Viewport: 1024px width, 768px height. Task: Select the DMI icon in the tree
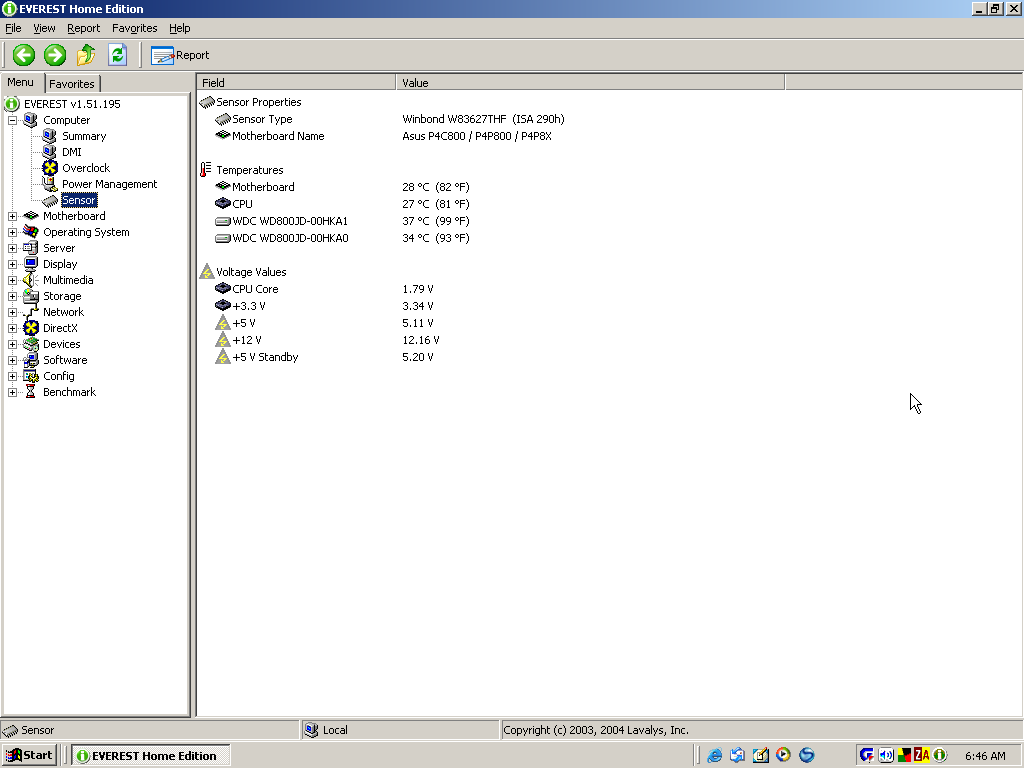tap(50, 152)
